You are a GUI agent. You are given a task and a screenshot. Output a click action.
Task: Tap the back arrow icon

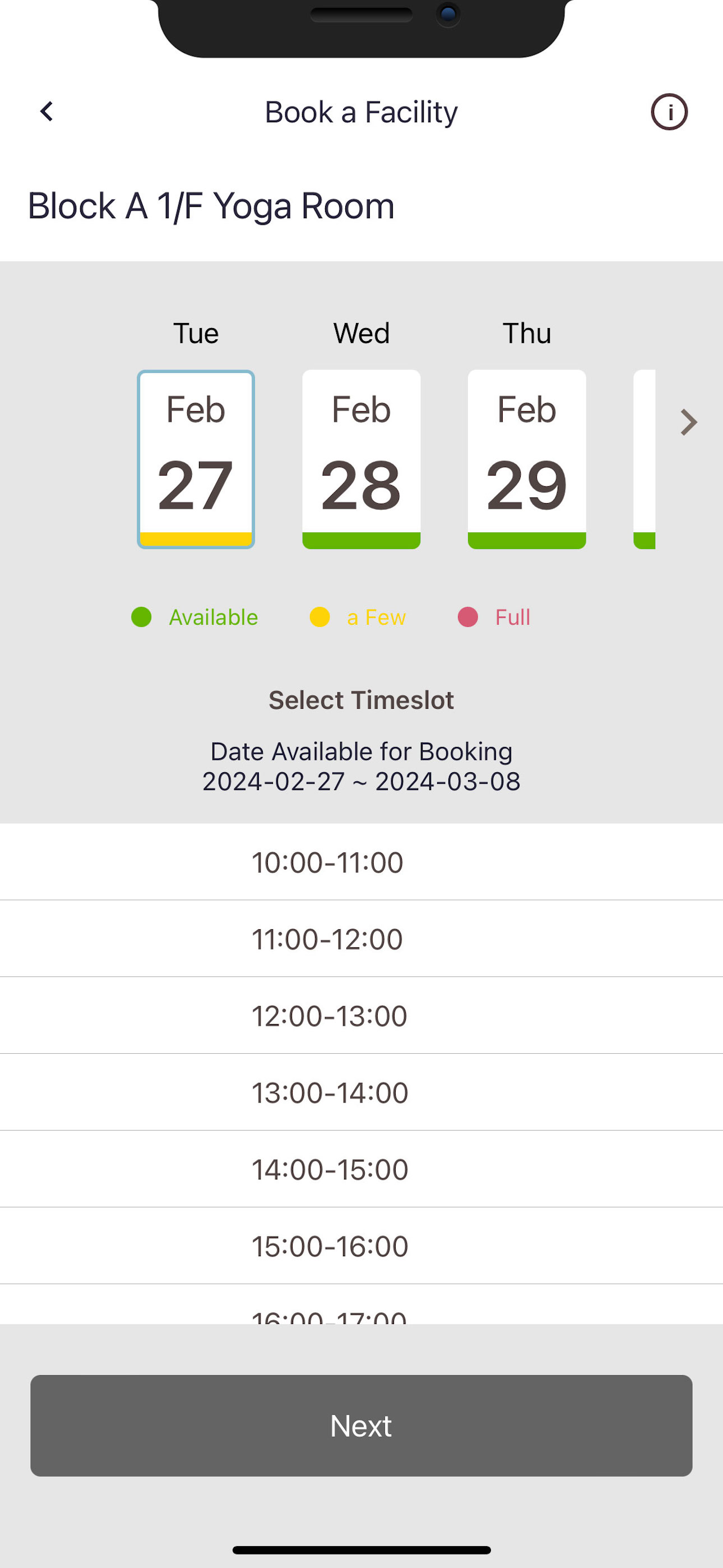pyautogui.click(x=47, y=112)
